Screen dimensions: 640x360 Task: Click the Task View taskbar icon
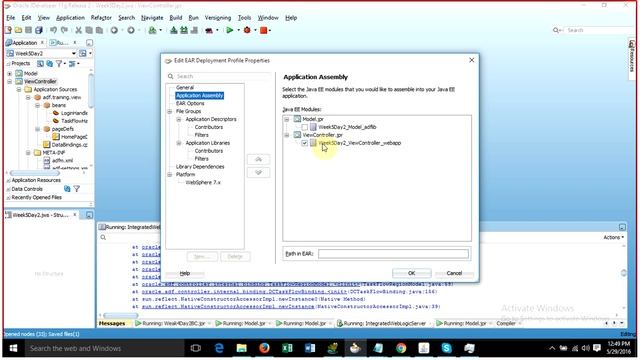tap(196, 348)
